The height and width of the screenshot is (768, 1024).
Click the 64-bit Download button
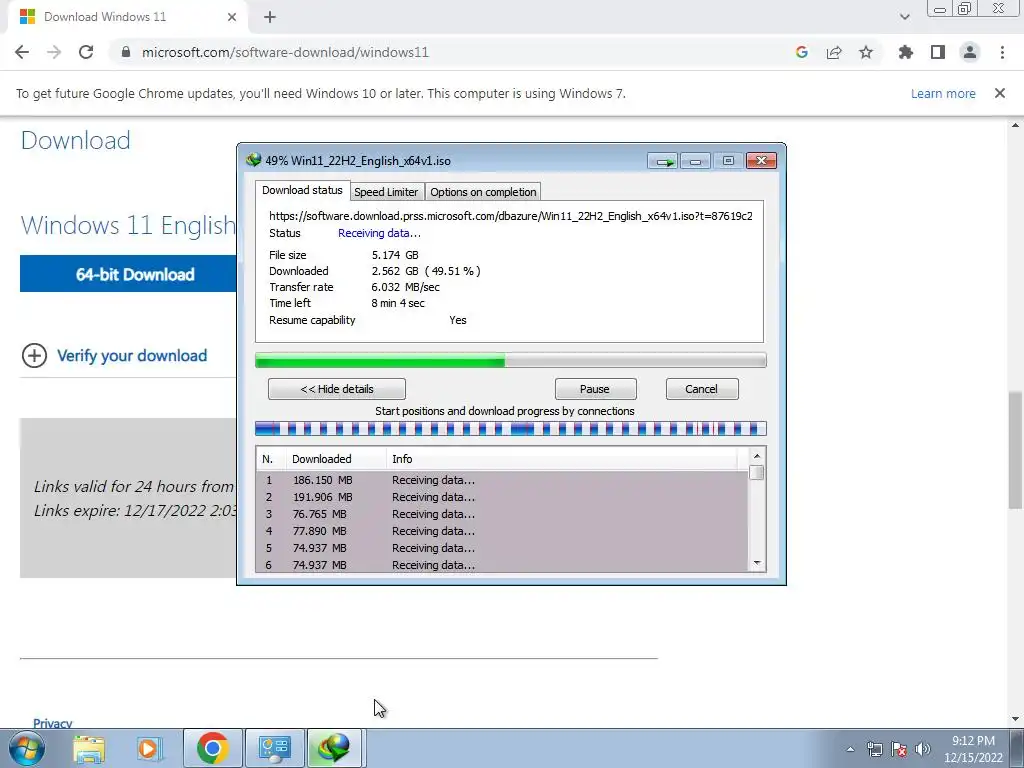pos(128,274)
